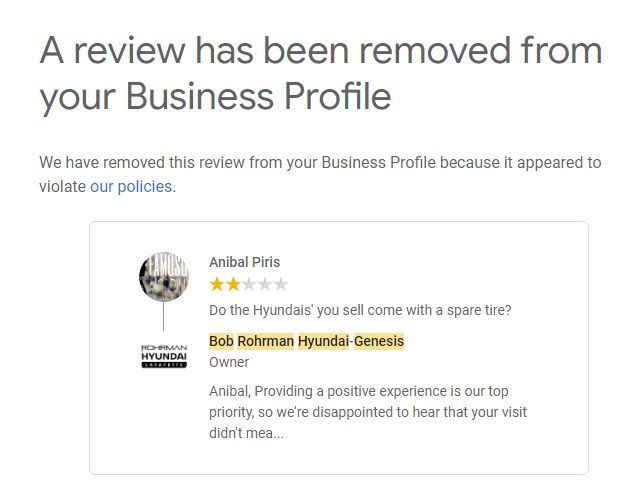Expand truncated reply at "didn't mea..."
The image size is (641, 503).
(x=261, y=433)
